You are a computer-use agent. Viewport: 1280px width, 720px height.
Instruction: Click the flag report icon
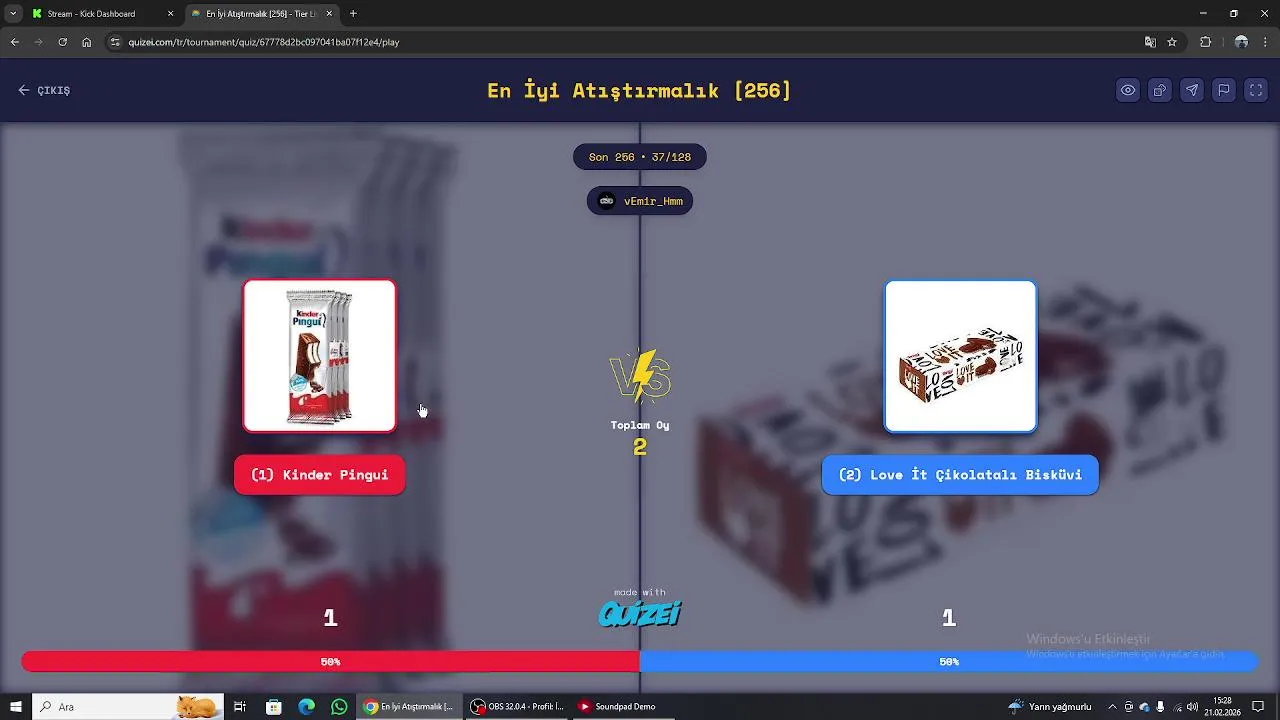[1224, 90]
